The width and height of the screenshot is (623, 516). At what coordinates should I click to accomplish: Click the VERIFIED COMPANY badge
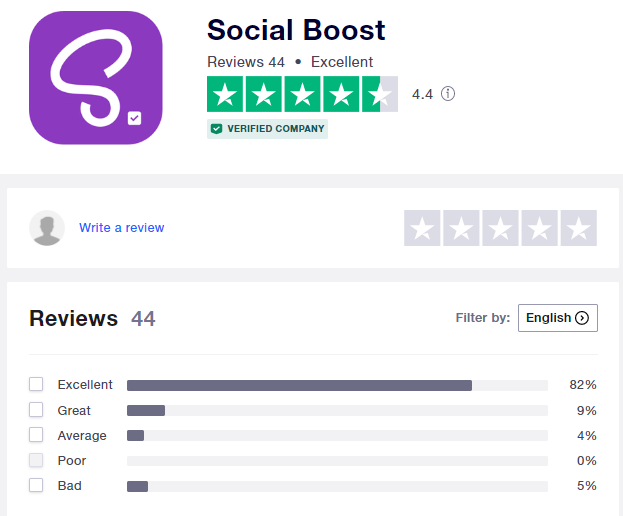pos(267,129)
